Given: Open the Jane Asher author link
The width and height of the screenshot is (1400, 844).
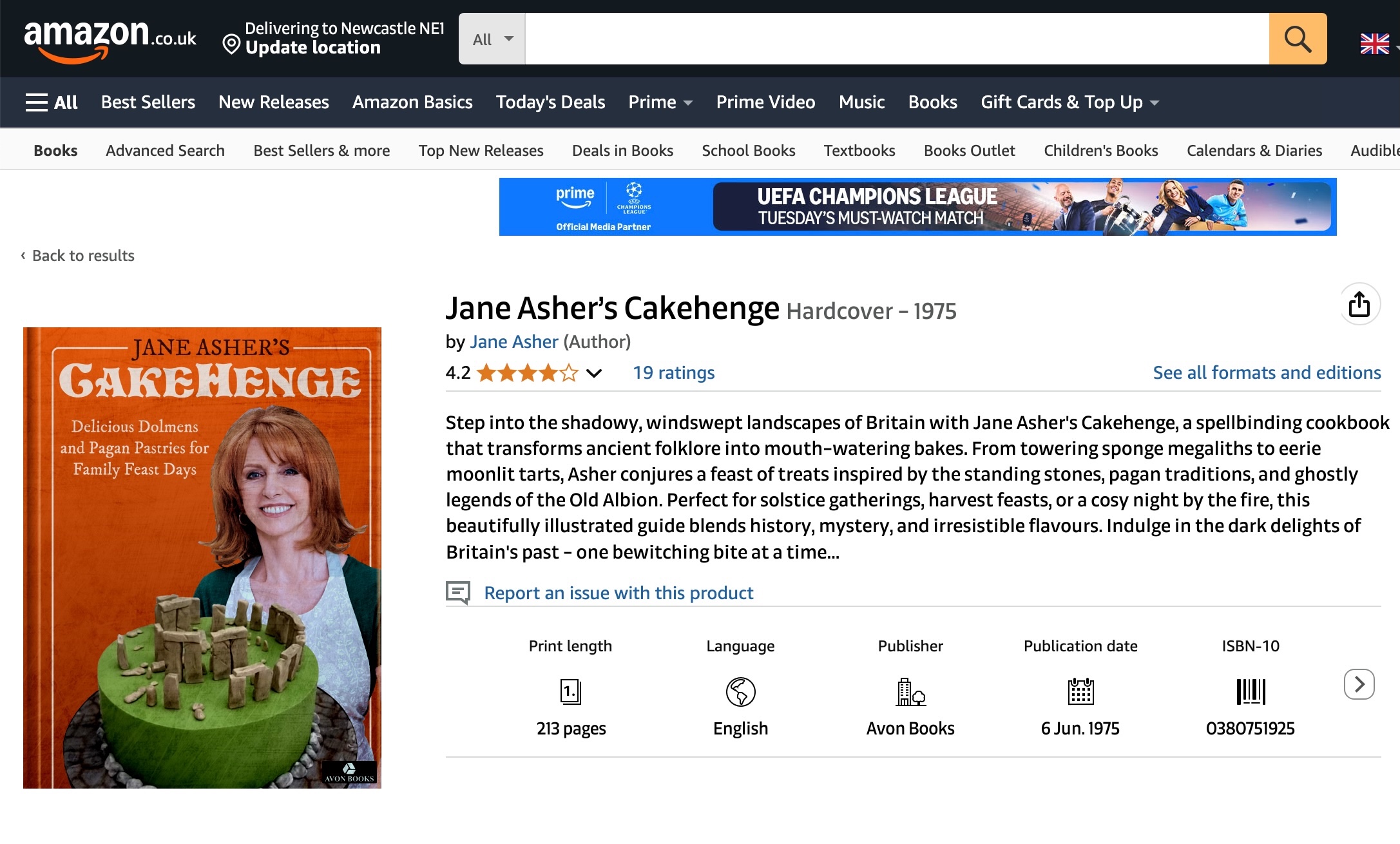Looking at the screenshot, I should 513,341.
